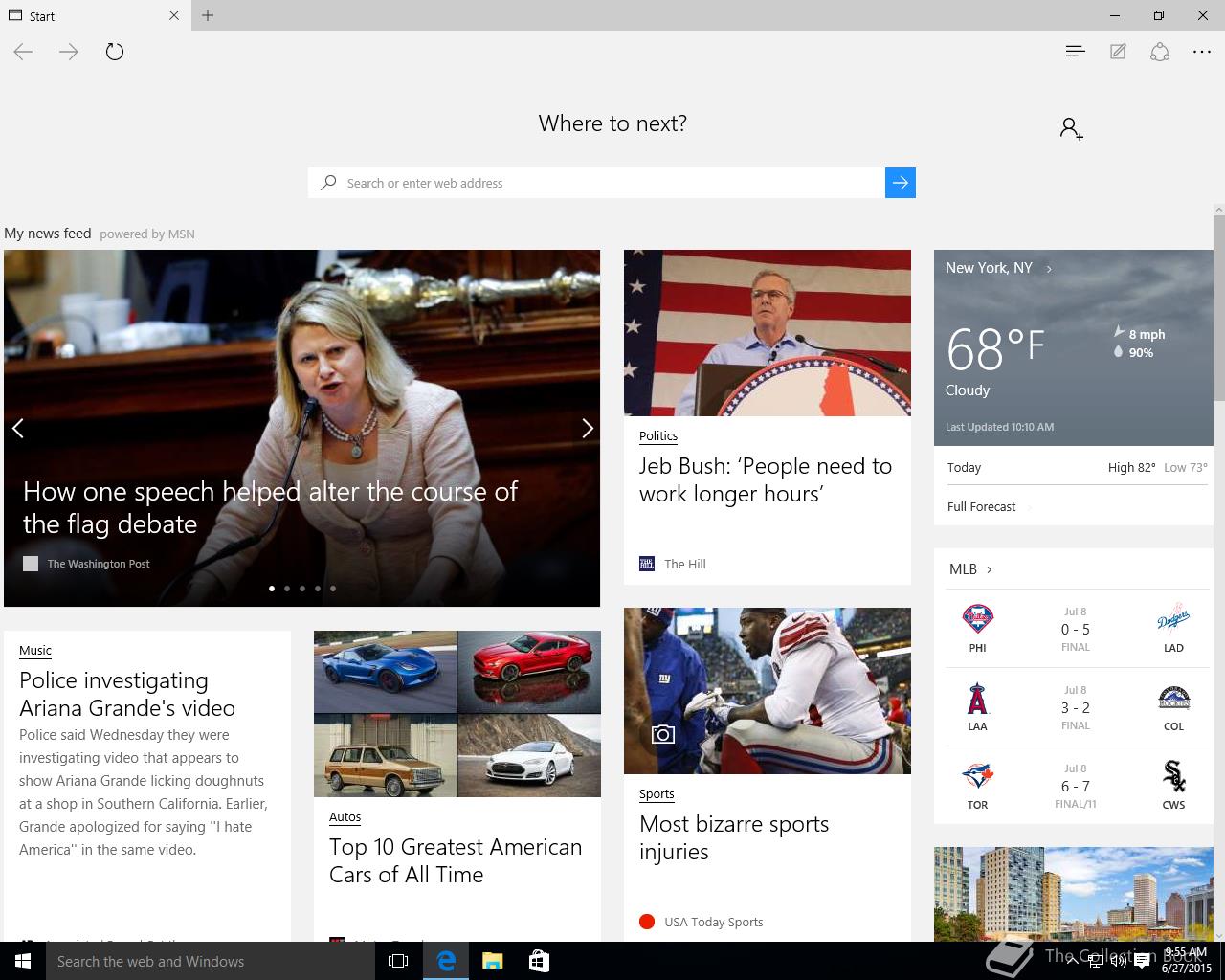Open Police investigating Ariana Grande's video
Screen dimensions: 1225x980
(127, 694)
